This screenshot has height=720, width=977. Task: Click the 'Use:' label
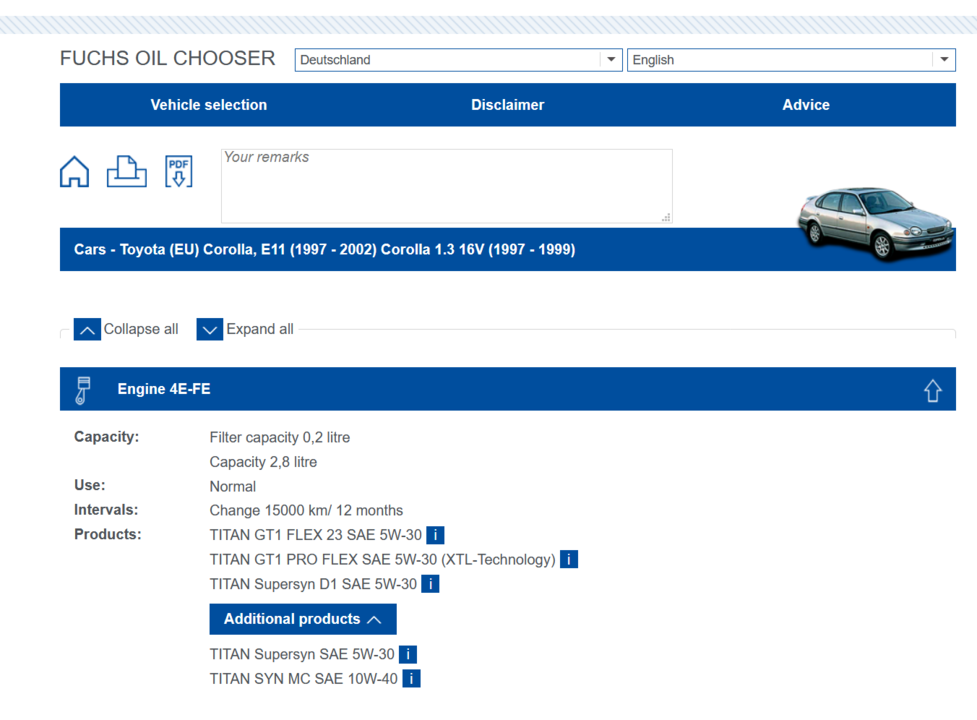pos(90,485)
